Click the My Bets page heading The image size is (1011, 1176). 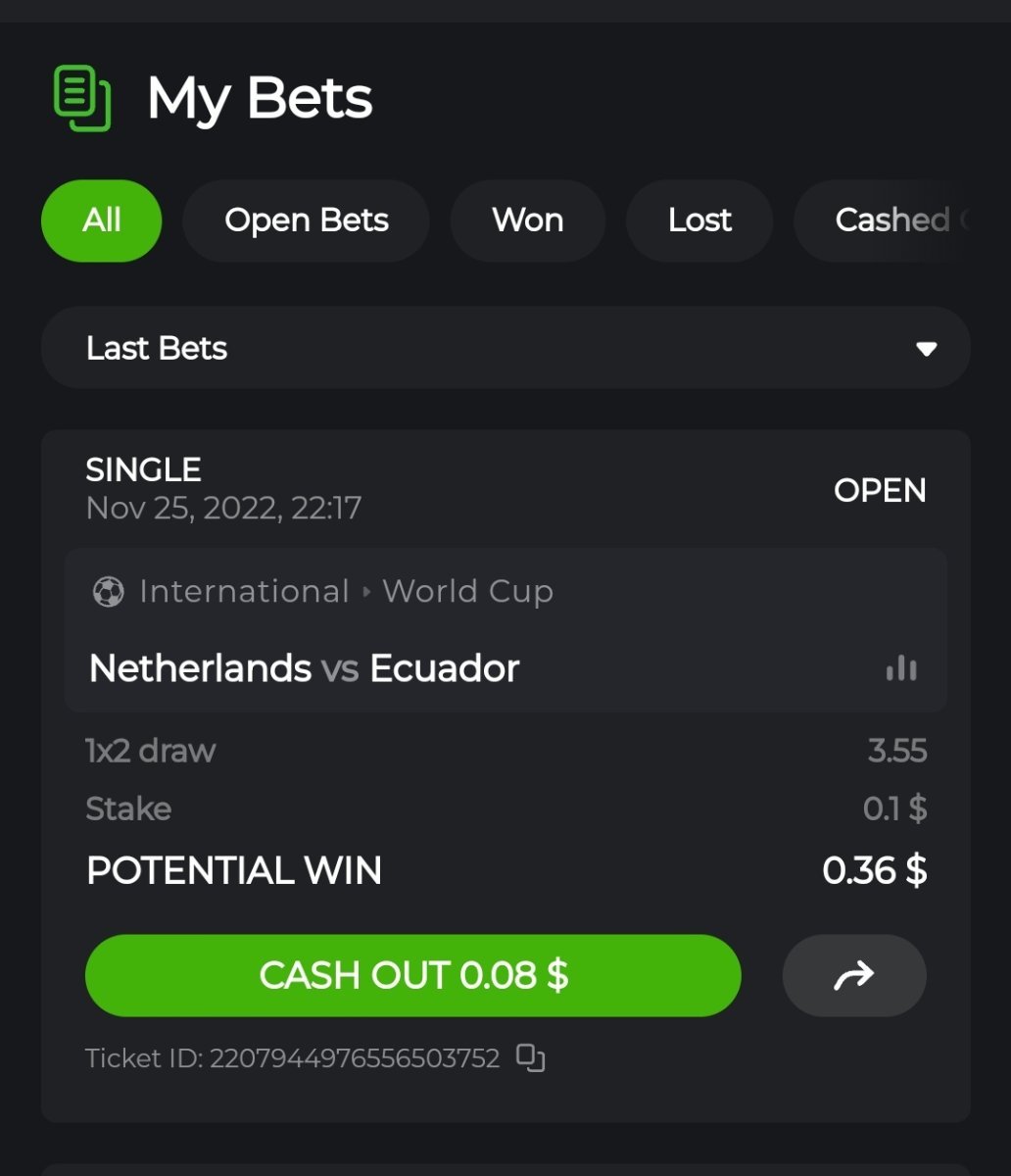pos(260,98)
